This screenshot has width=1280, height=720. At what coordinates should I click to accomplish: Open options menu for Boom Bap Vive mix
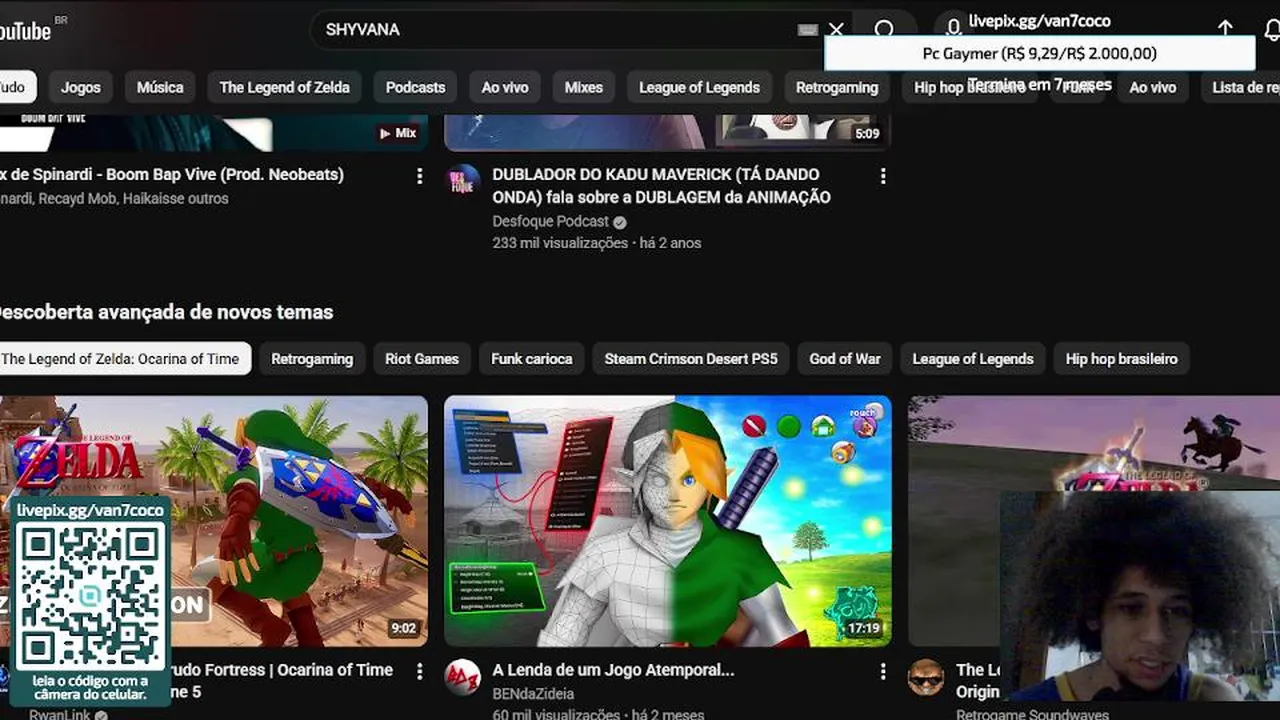click(x=419, y=176)
